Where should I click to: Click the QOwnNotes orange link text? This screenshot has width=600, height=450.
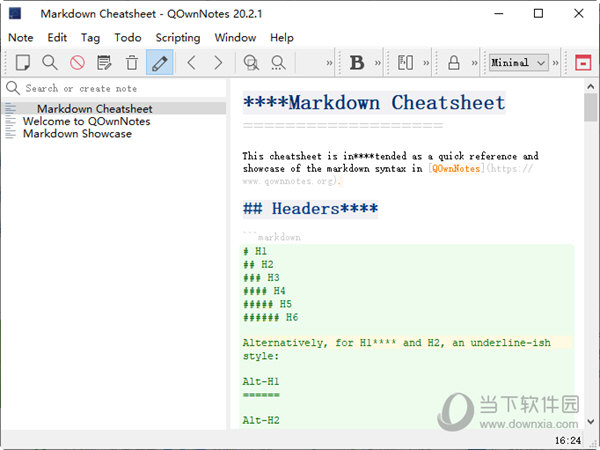point(456,169)
